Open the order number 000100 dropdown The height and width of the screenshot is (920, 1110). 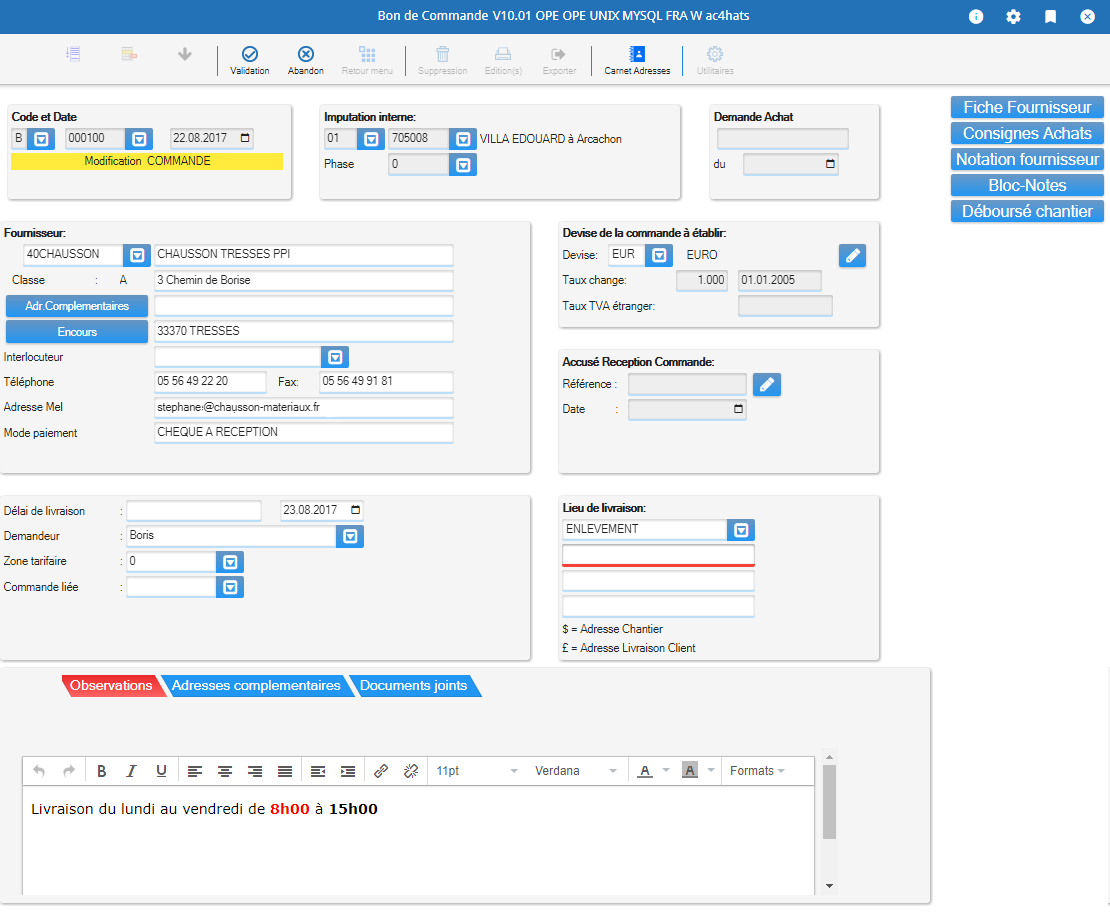(x=139, y=139)
